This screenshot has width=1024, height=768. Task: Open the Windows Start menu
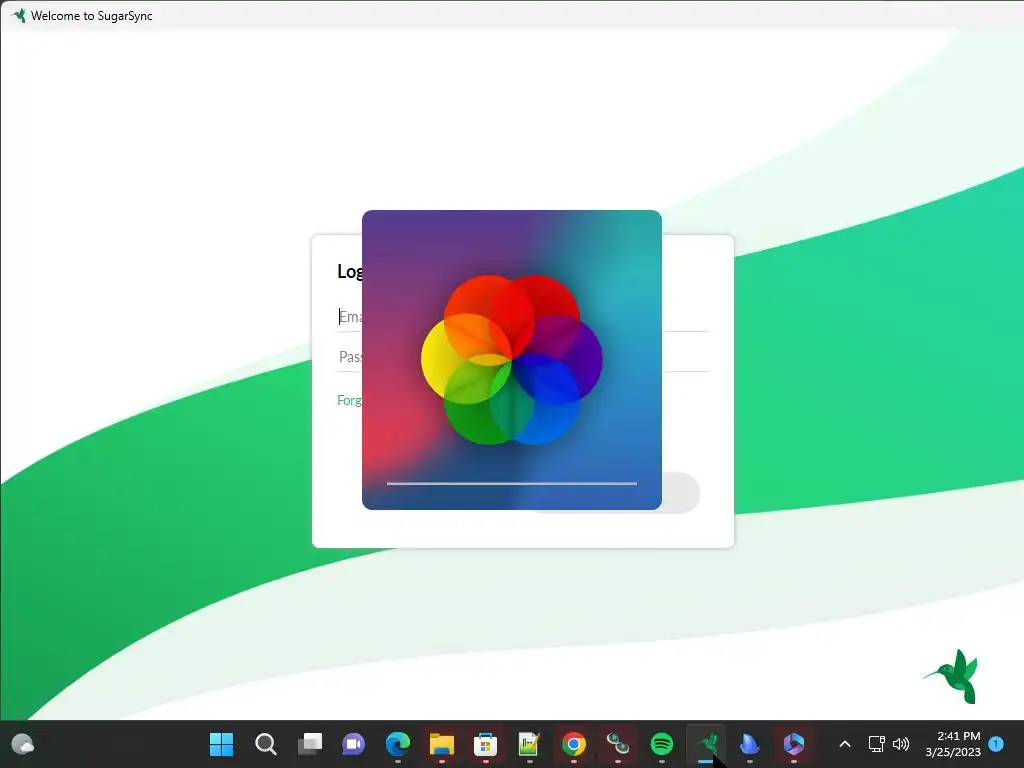click(221, 744)
